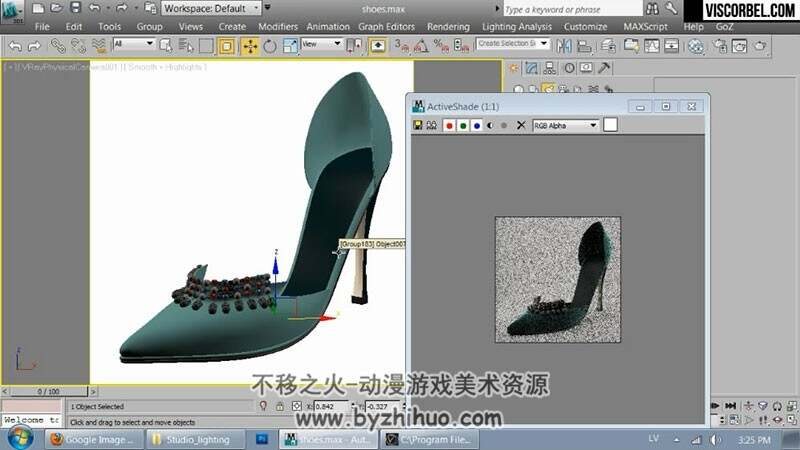Open Render Setup teapot icon

point(720,46)
